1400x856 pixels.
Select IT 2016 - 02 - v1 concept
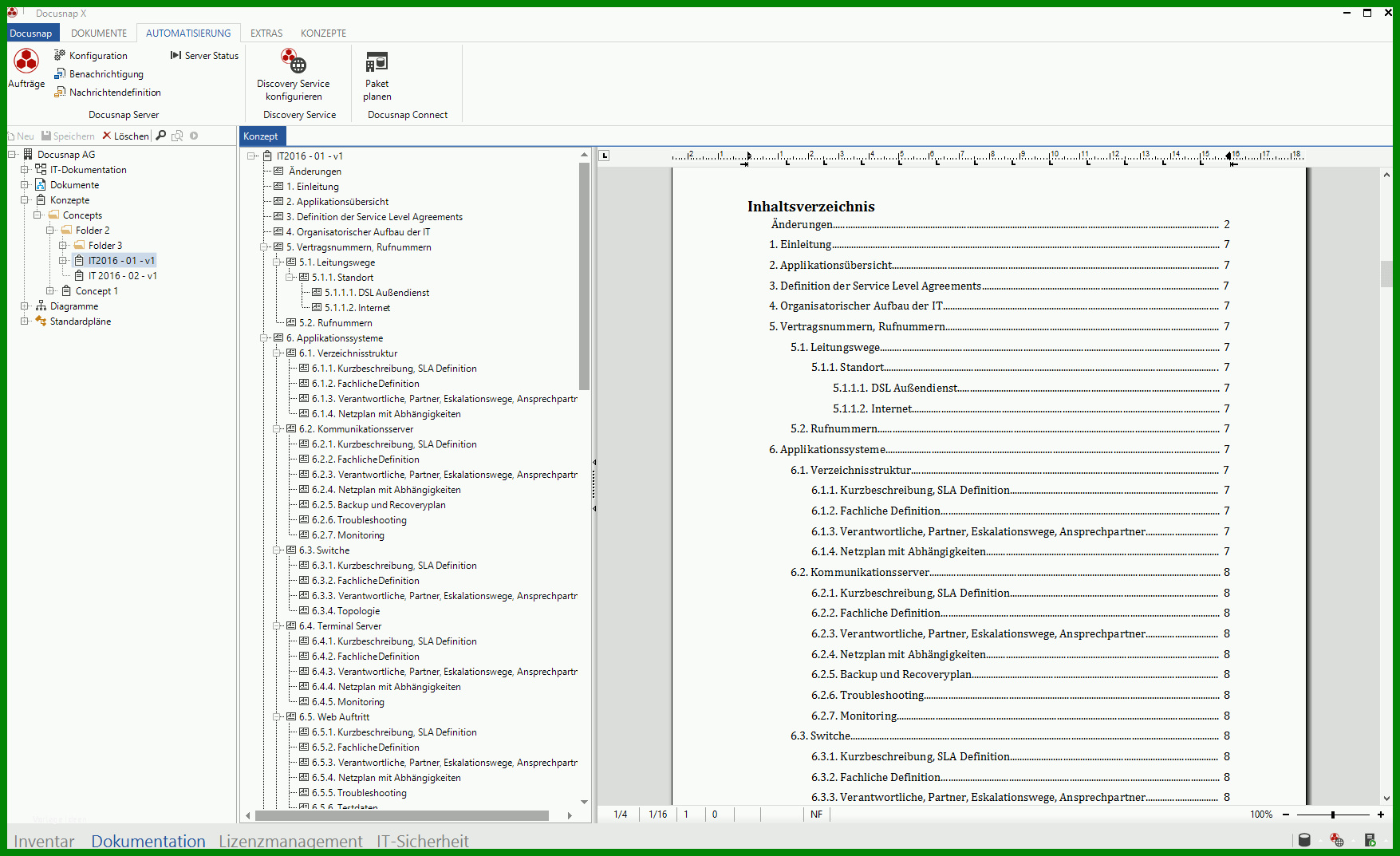pyautogui.click(x=122, y=276)
